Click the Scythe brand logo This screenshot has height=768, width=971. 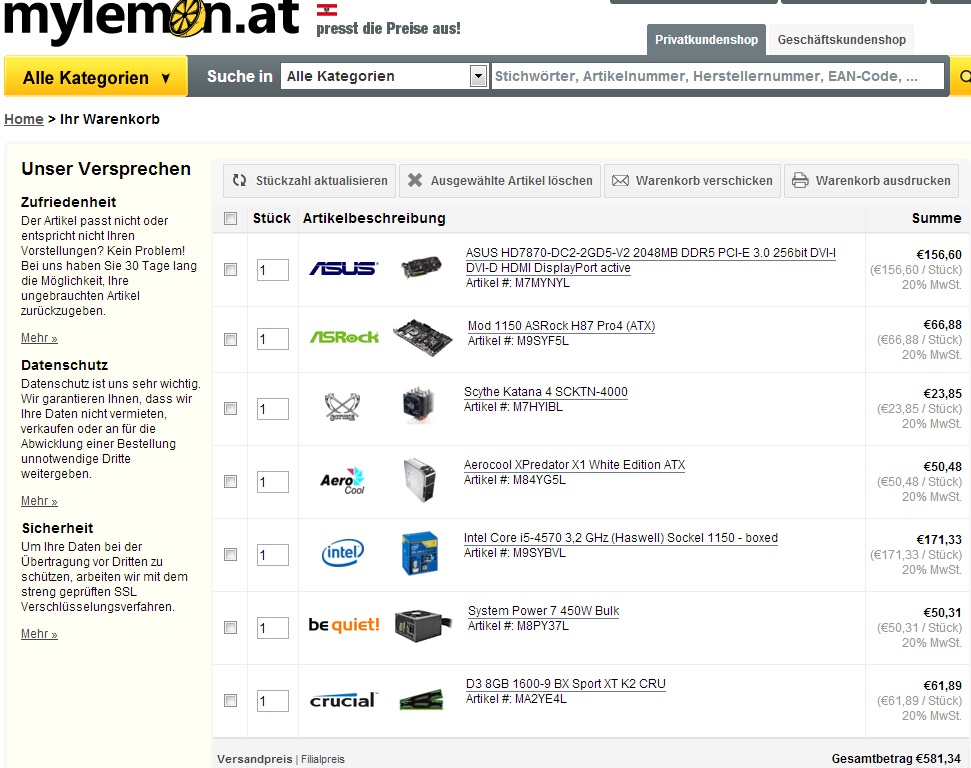[x=342, y=407]
